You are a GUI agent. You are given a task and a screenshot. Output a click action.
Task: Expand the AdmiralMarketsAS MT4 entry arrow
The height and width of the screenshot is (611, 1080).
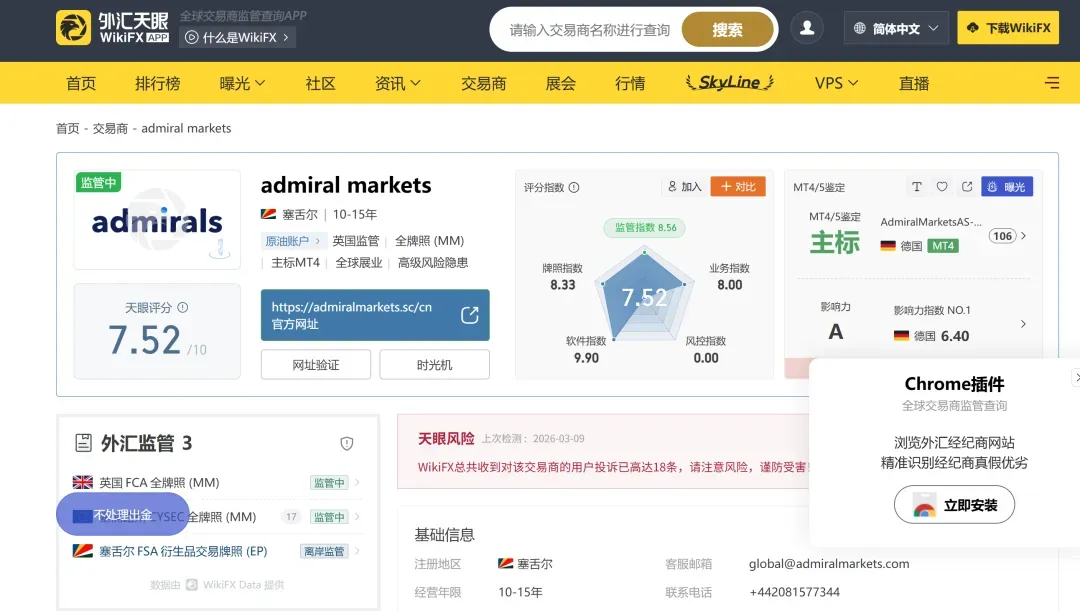point(1024,236)
